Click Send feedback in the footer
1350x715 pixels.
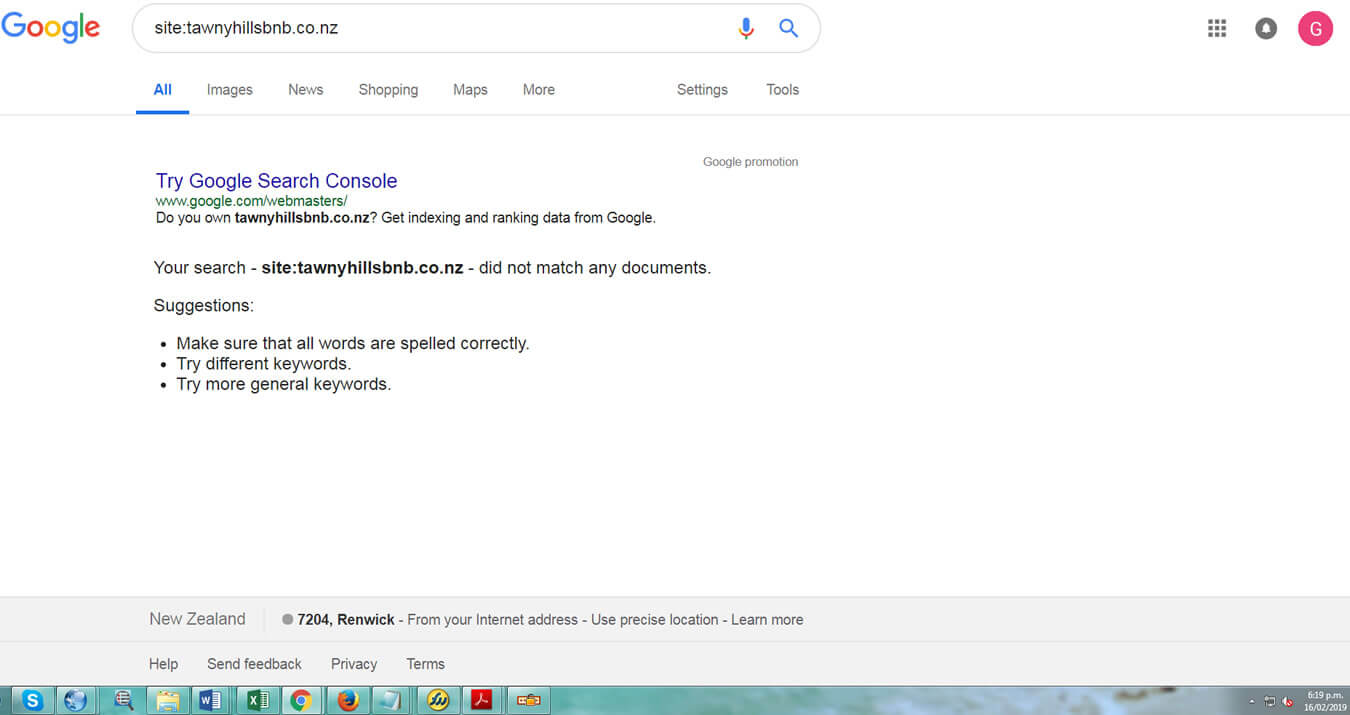254,664
